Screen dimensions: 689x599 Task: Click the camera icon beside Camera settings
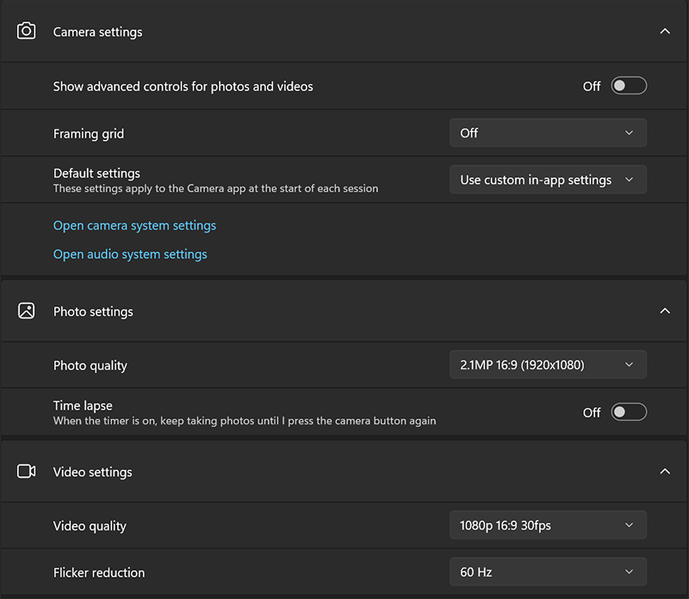coord(27,31)
